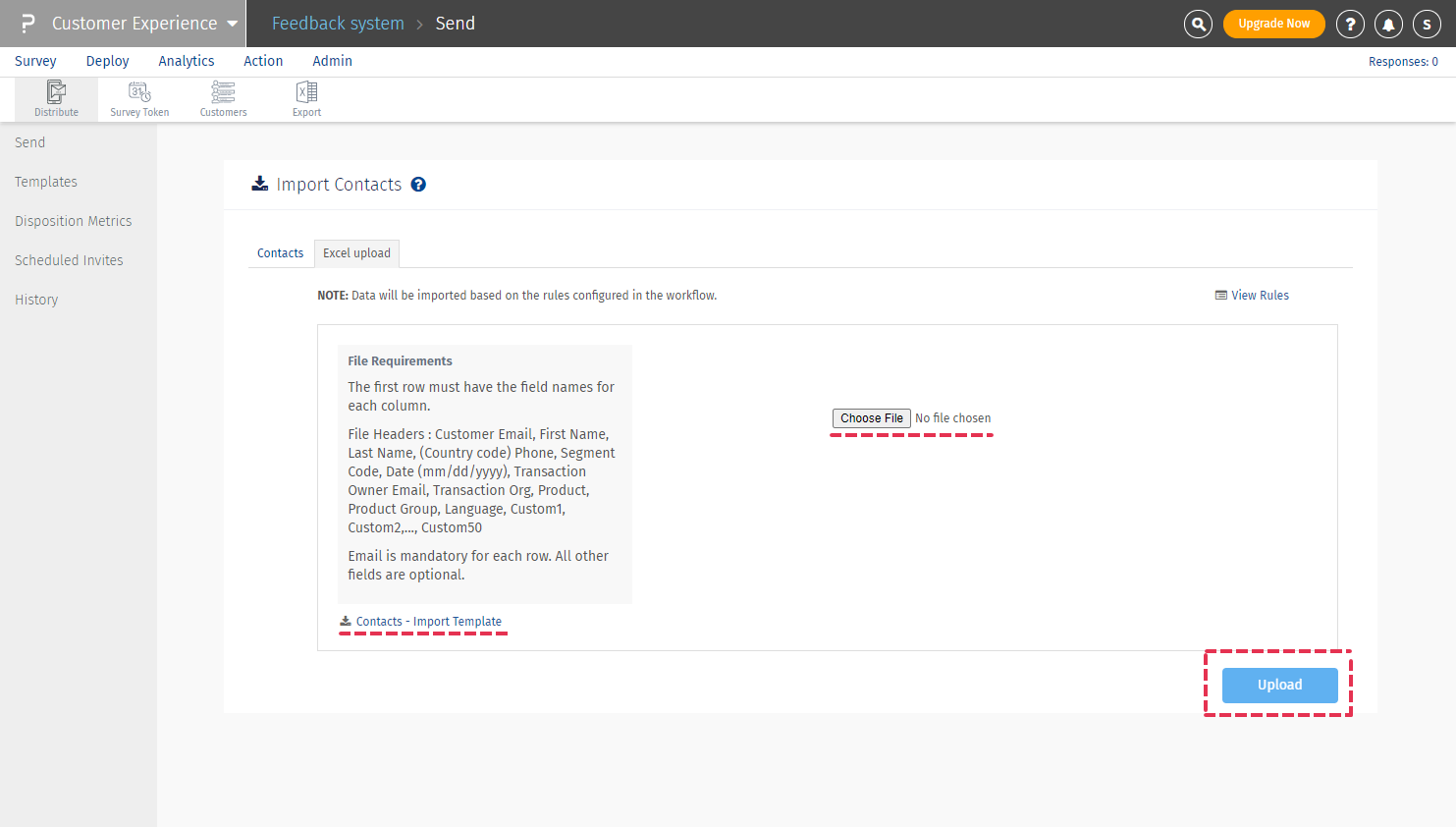Screen dimensions: 1456x827
Task: Click the Choose File button
Action: 872,418
